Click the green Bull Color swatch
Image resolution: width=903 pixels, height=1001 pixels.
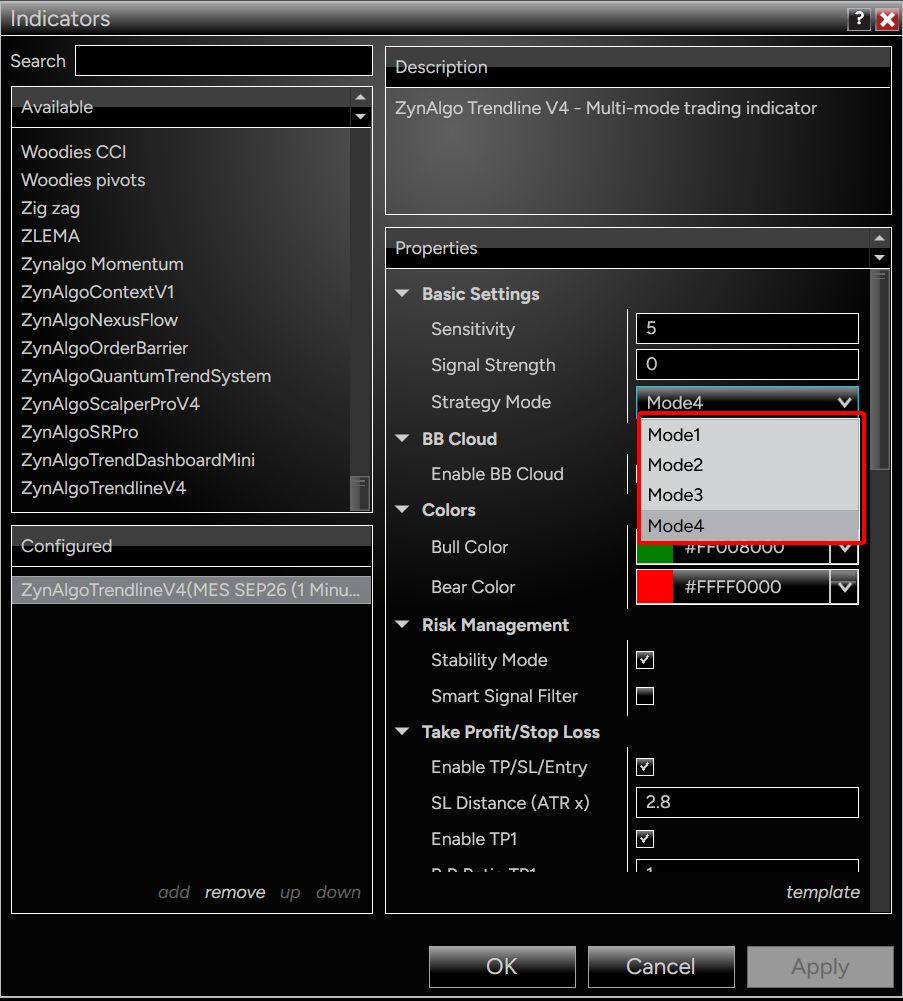655,553
